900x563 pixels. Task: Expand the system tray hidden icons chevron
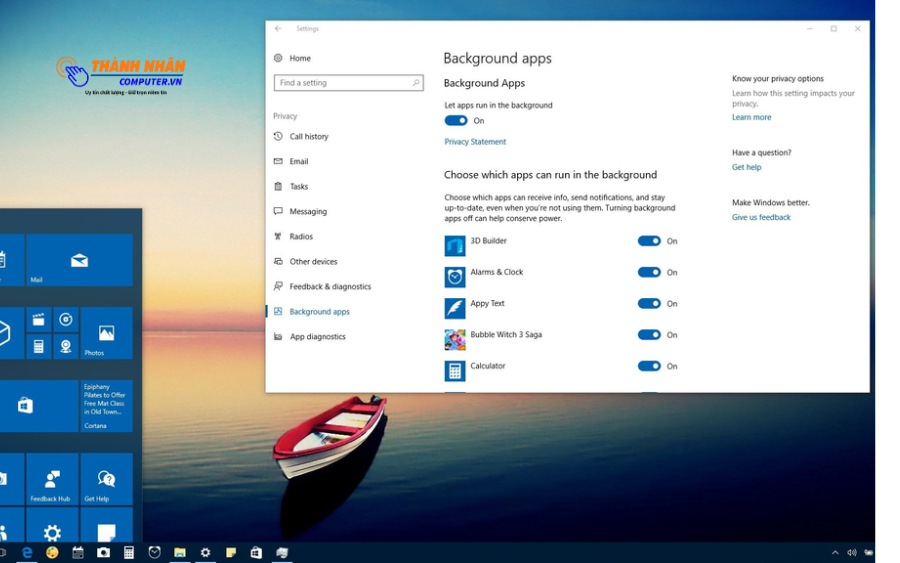tap(835, 552)
